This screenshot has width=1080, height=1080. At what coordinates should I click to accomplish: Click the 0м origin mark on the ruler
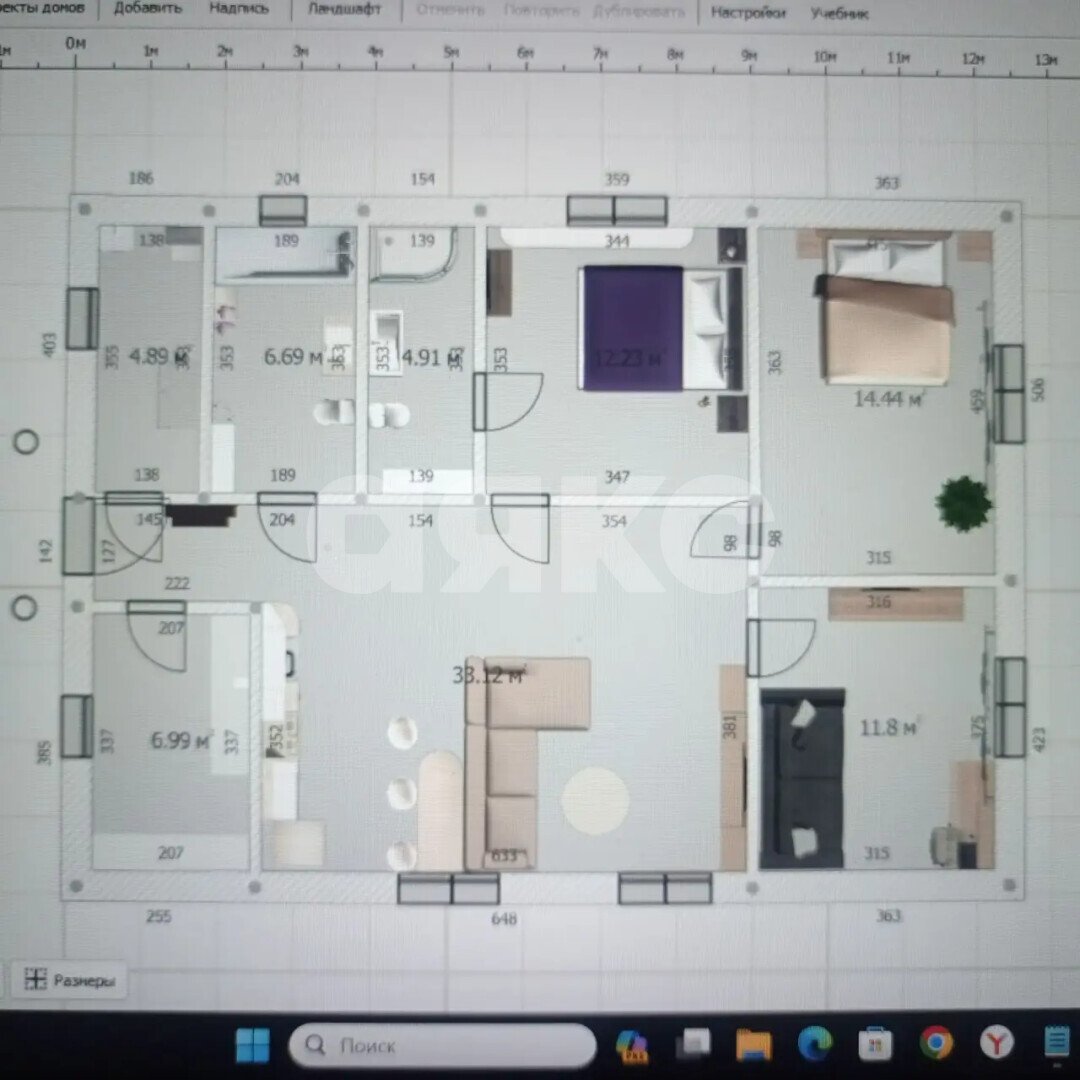(x=75, y=43)
